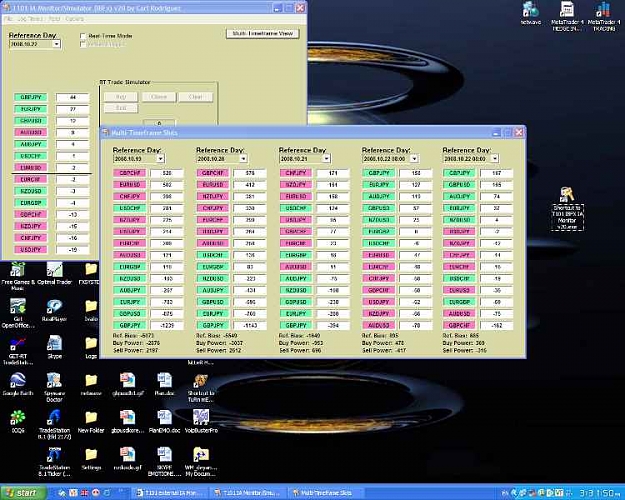The width and height of the screenshot is (625, 500).
Task: Click the 'Sell Power: 2197' text in first slot
Action: coord(135,350)
